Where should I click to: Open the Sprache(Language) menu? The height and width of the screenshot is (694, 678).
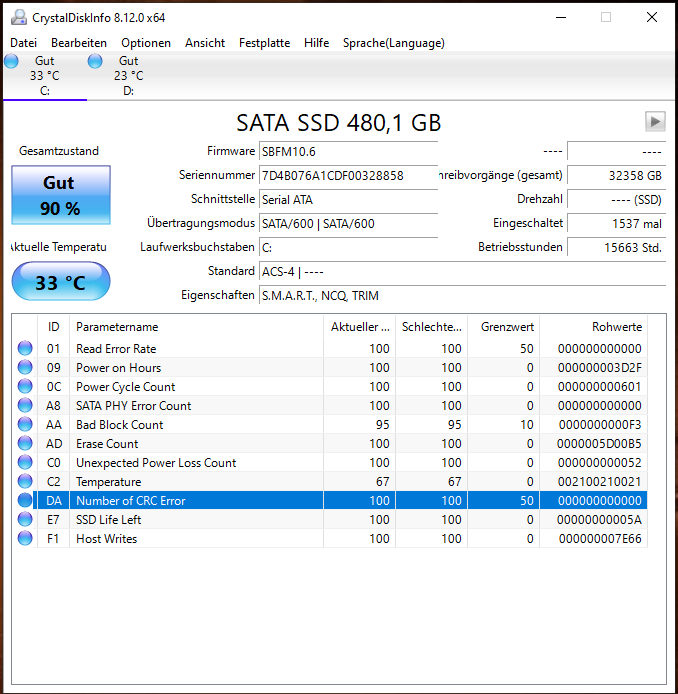tap(394, 43)
